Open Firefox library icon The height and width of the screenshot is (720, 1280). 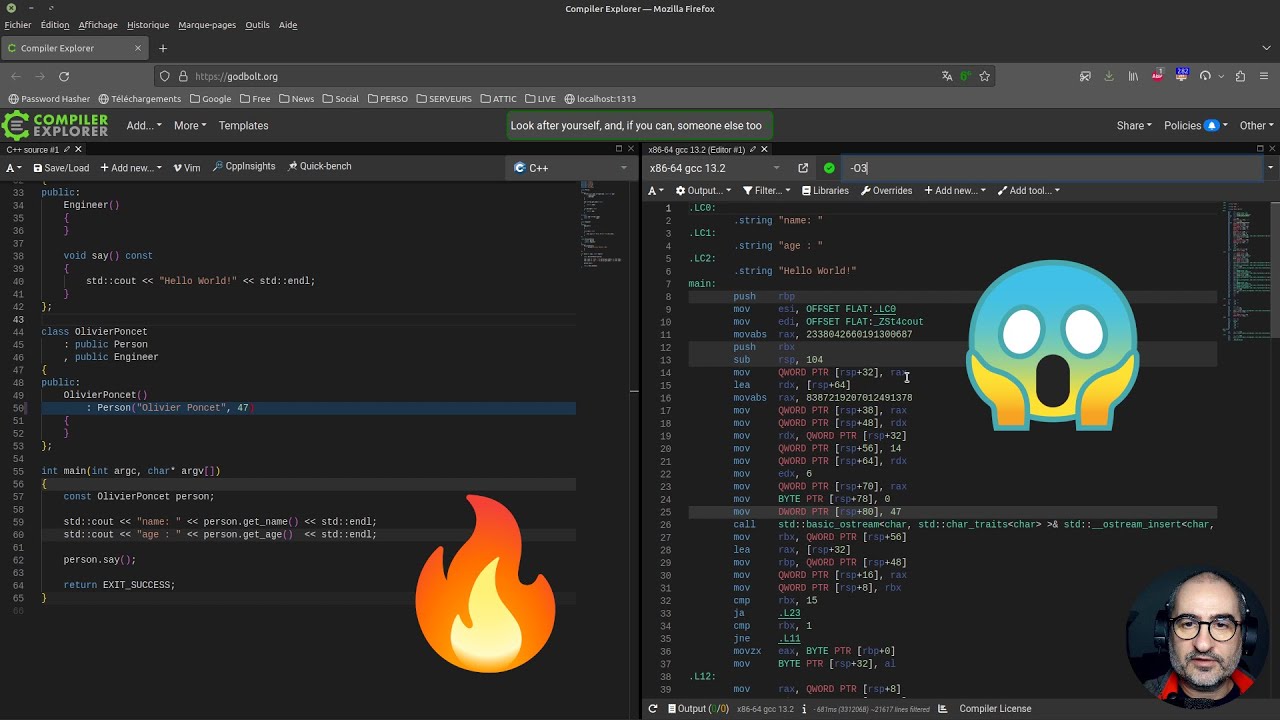(x=1133, y=76)
